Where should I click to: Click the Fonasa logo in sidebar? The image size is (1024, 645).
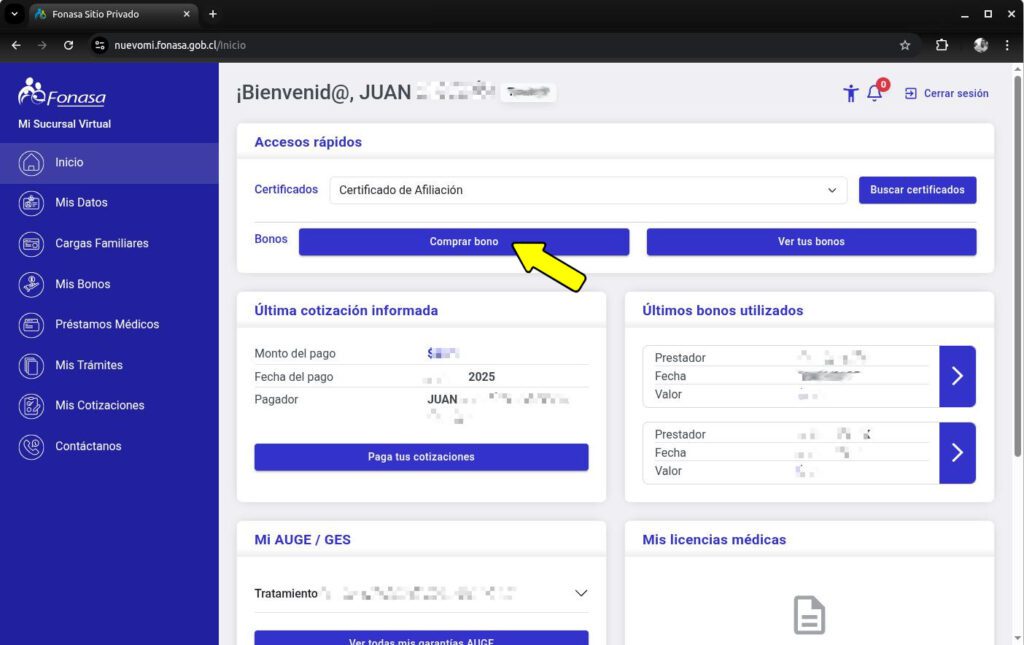[62, 92]
